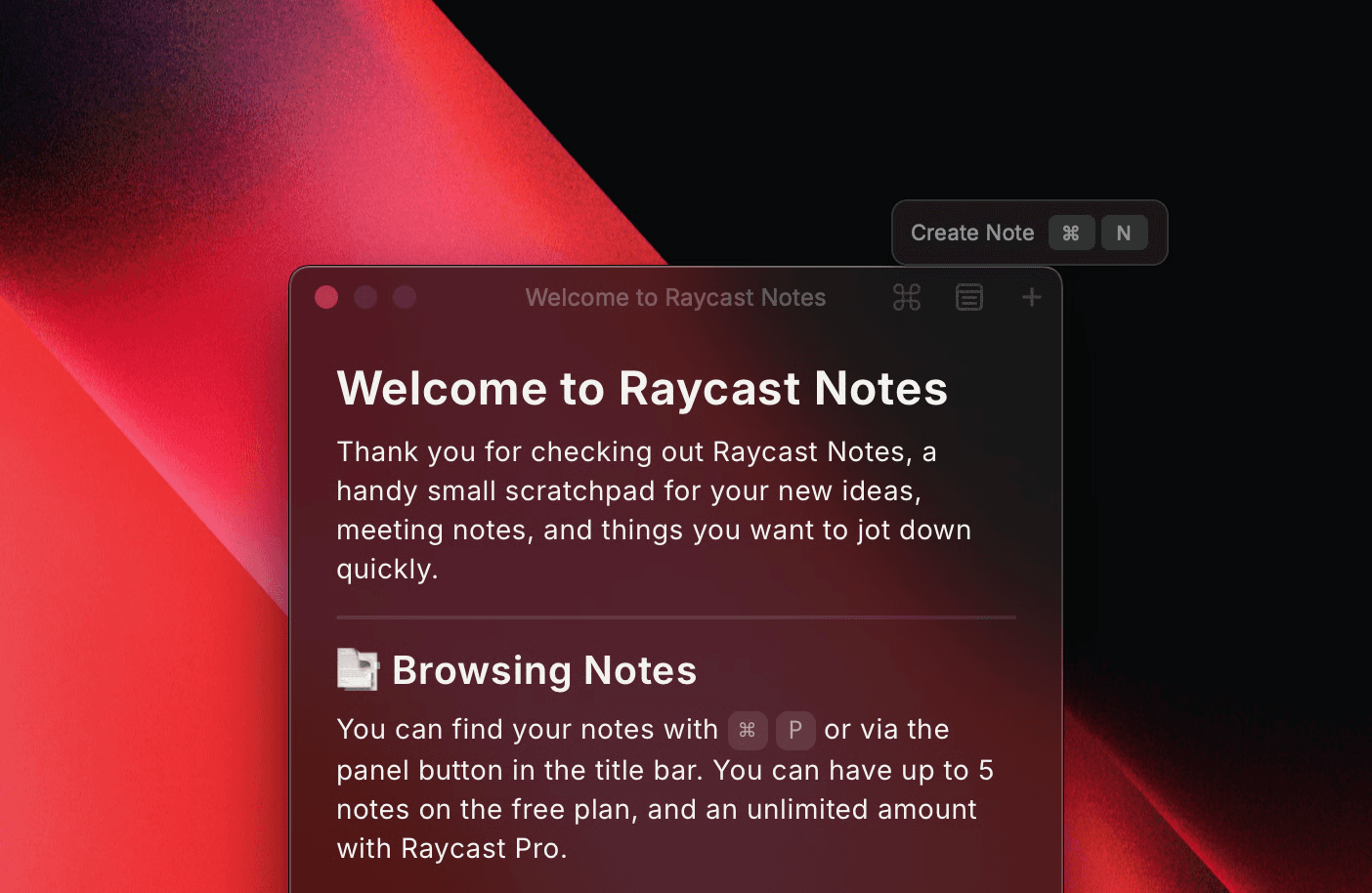Click the horizontal divider under the intro paragraph
The image size is (1372, 893).
[675, 617]
